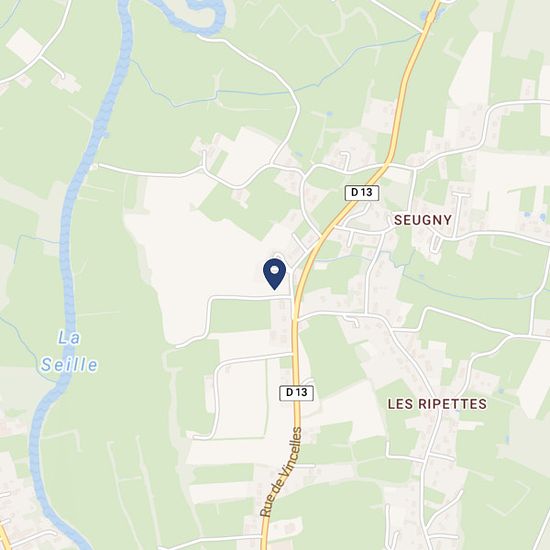Select the lower D 13 road shield

click(296, 393)
